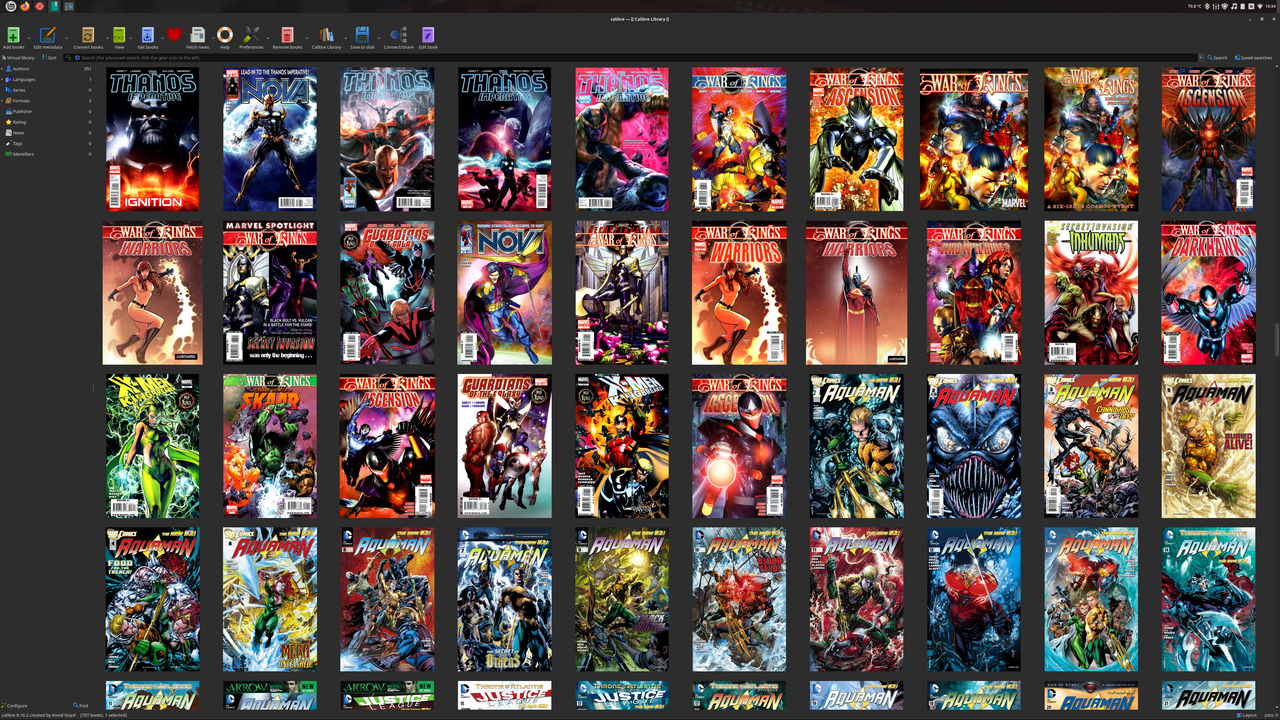Viewport: 1280px width, 720px height.
Task: Select the Skaar War of Kings cover
Action: [x=270, y=446]
